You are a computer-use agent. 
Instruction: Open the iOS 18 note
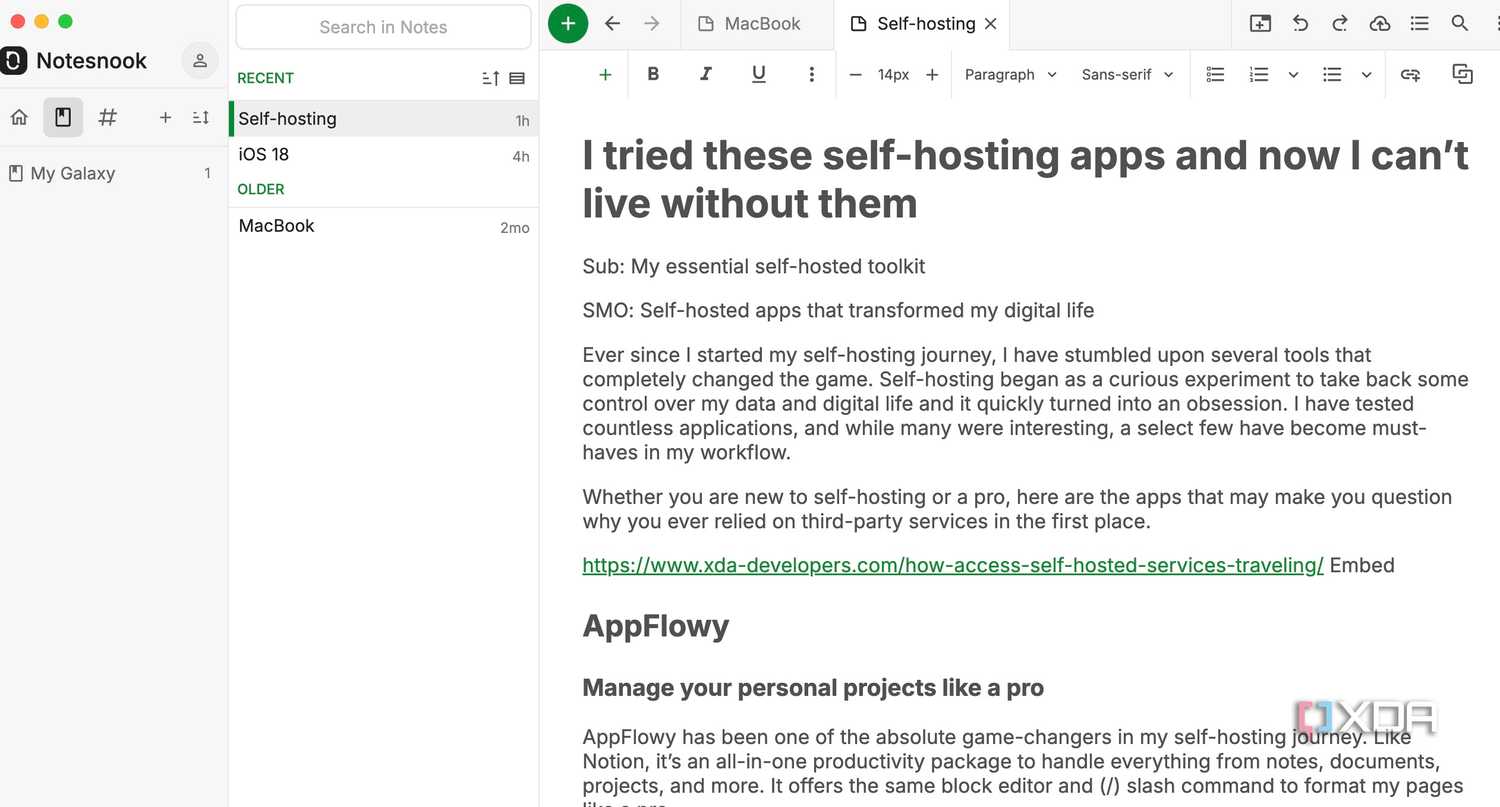[384, 155]
